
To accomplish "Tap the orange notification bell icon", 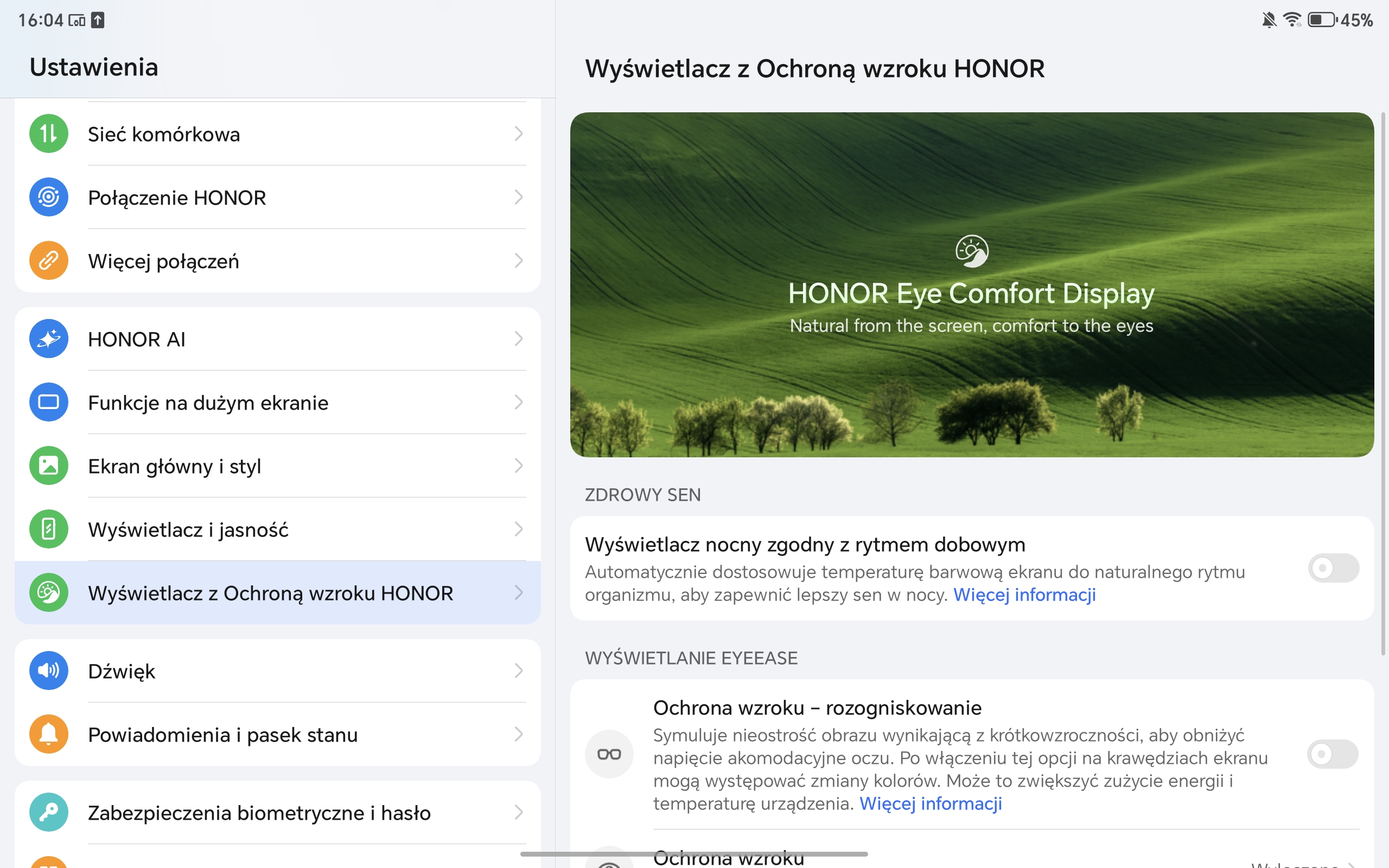I will (49, 733).
